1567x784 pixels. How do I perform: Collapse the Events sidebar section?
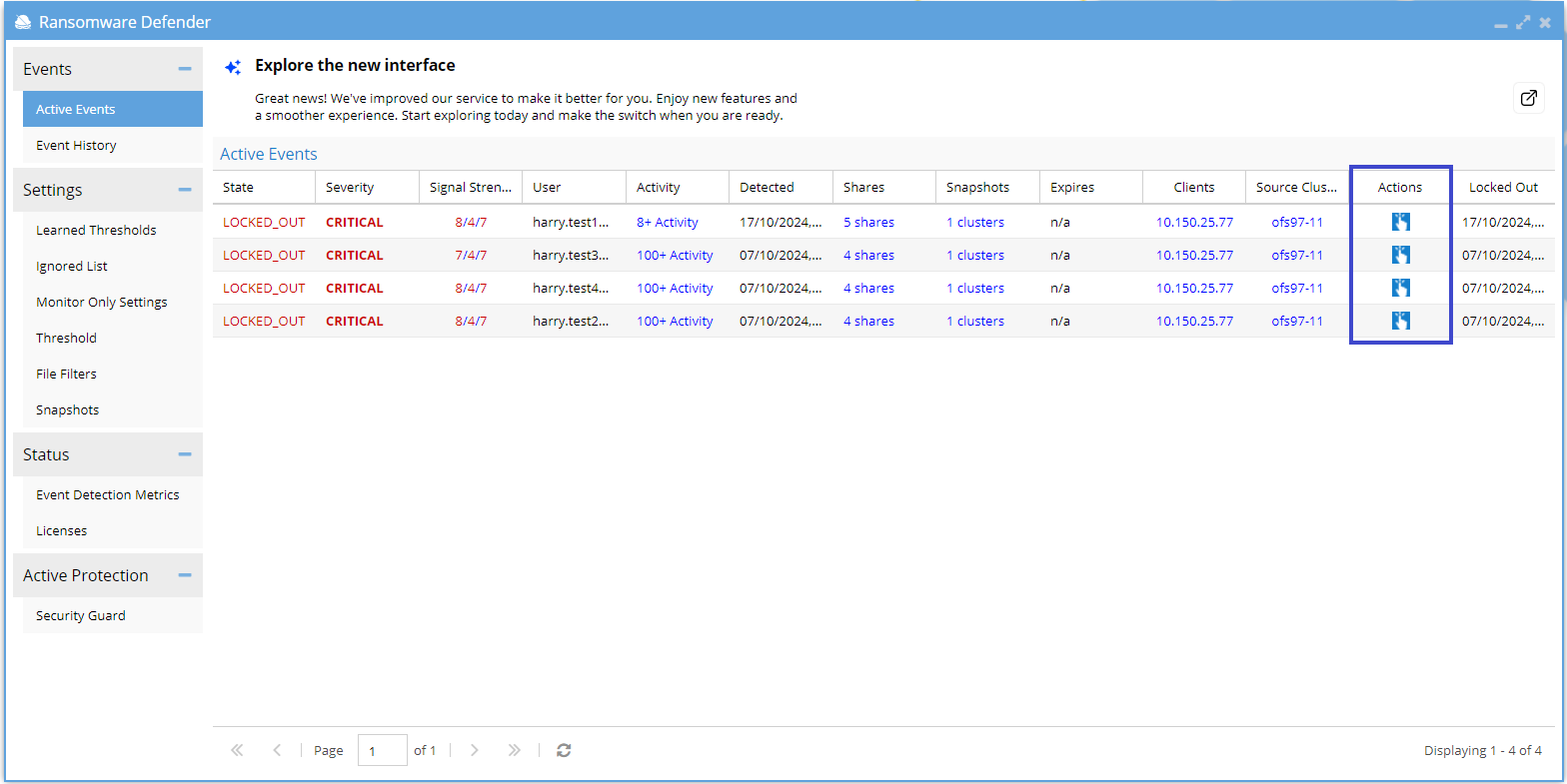tap(184, 69)
